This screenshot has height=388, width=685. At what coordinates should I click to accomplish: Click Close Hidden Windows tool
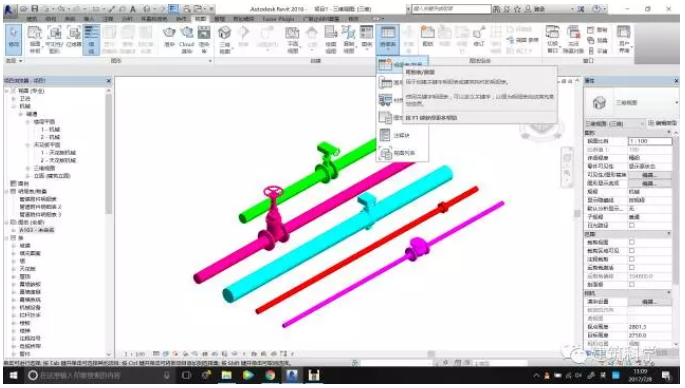[x=573, y=39]
